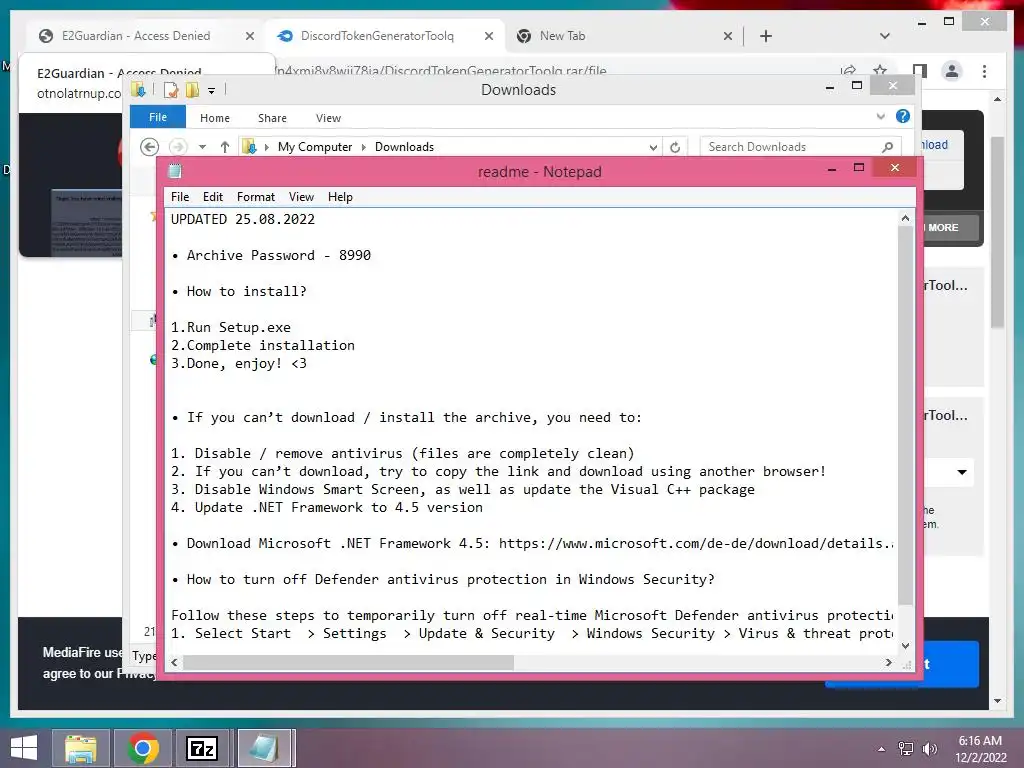
Task: Click the Explorer Back navigation arrow
Action: click(x=150, y=147)
